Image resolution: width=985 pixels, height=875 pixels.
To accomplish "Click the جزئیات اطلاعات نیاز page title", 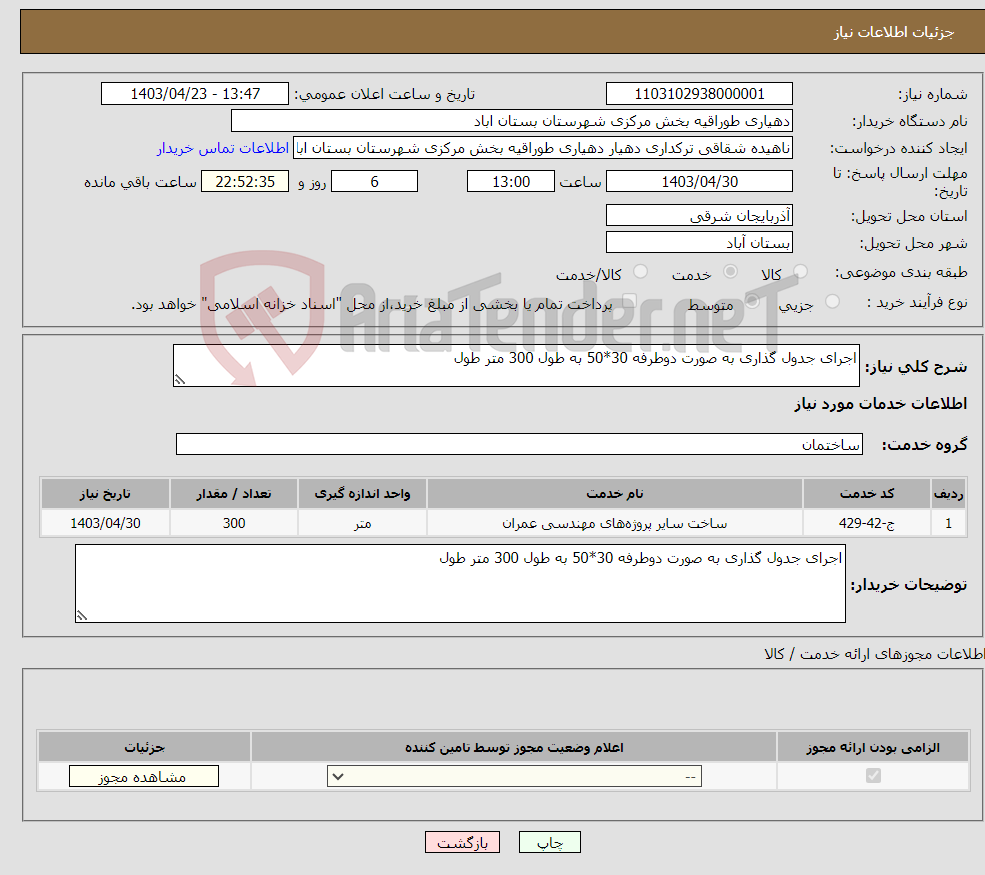I will point(893,32).
